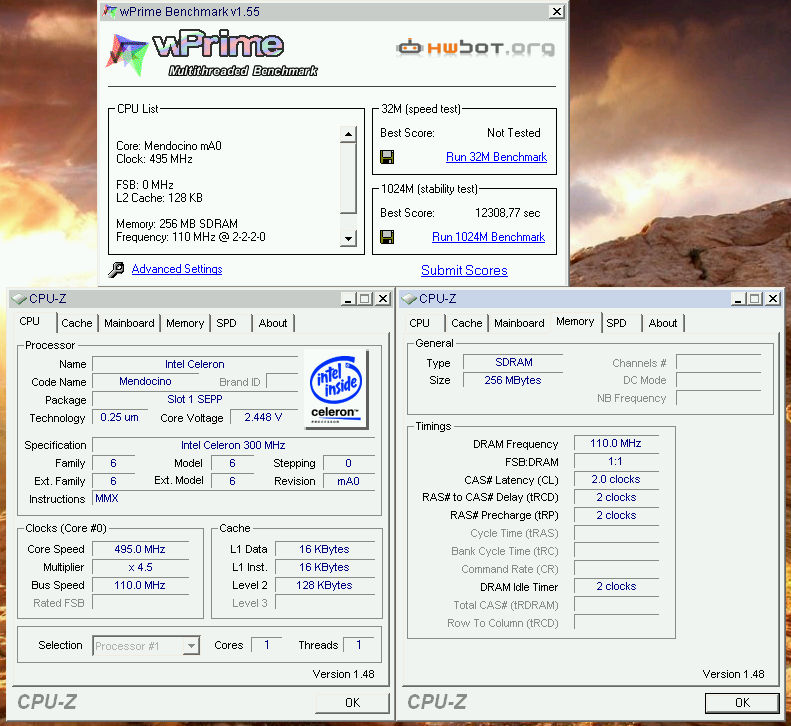
Task: Click the wrench icon beside Advanced Settings
Action: coord(116,269)
